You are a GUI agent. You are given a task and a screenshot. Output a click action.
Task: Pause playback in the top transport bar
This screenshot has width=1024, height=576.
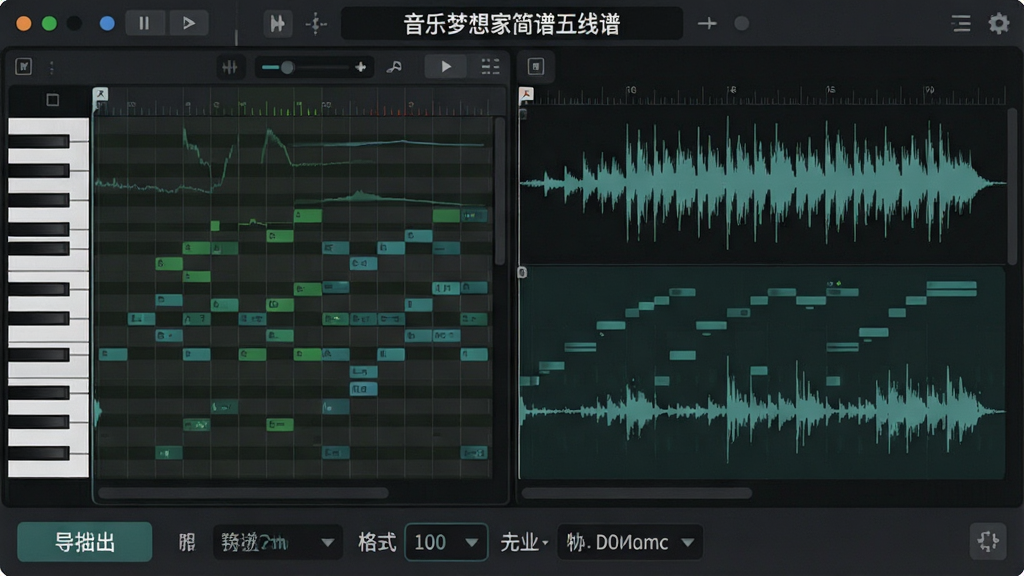144,24
